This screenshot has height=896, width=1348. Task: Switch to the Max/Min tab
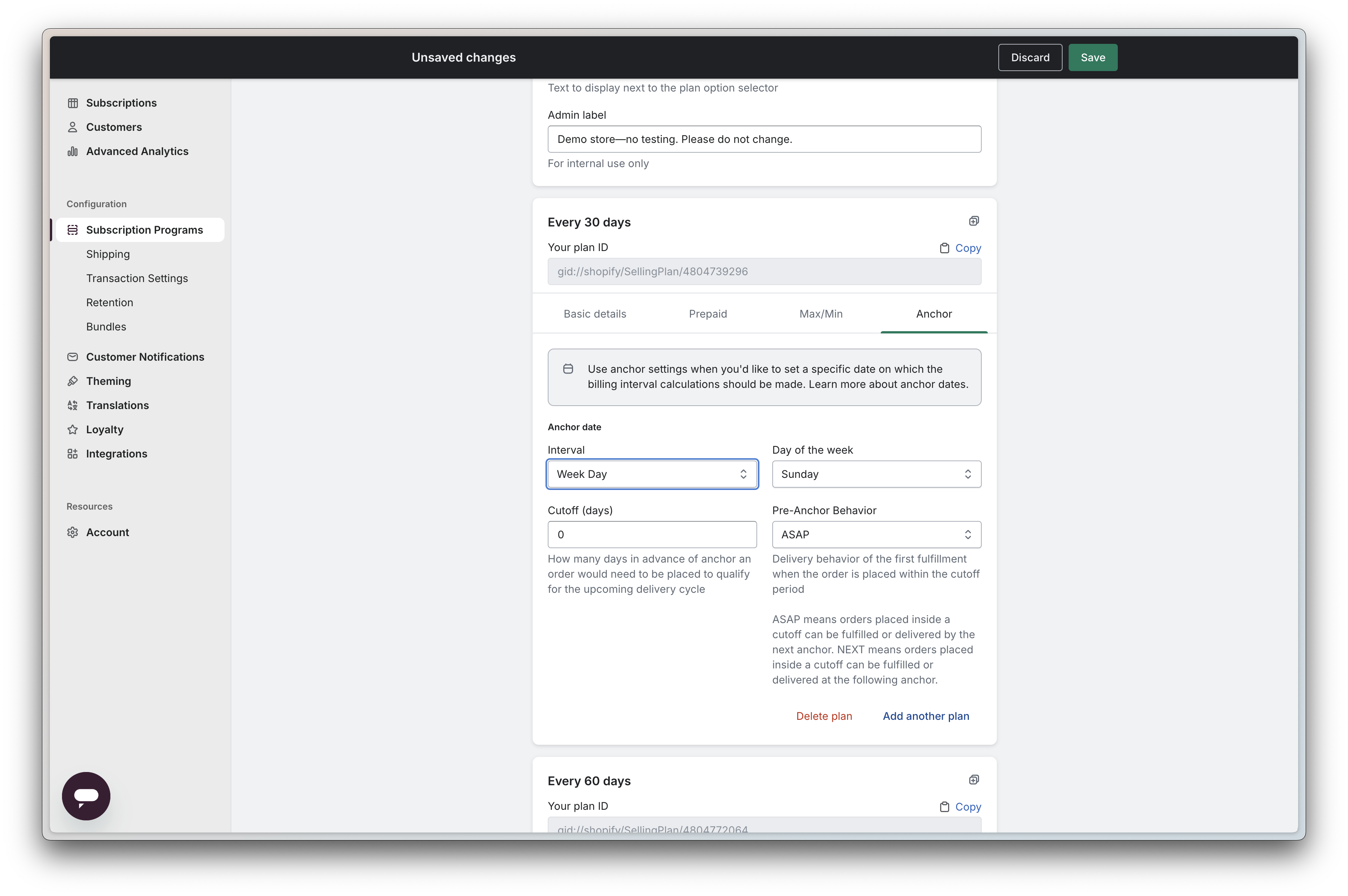click(821, 314)
